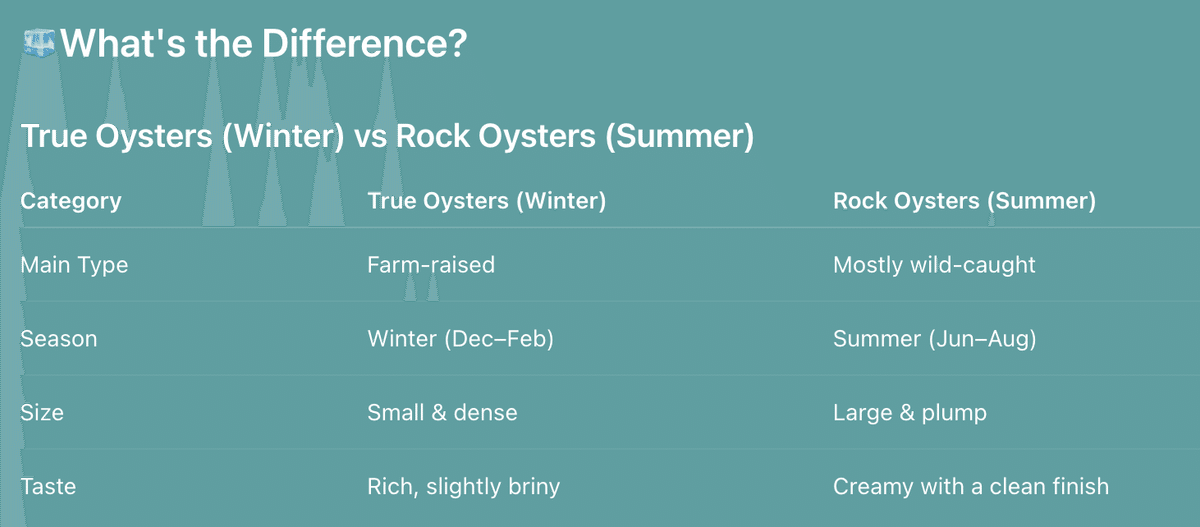Click the True Oysters vs Rock Oysters subheading

coord(388,136)
